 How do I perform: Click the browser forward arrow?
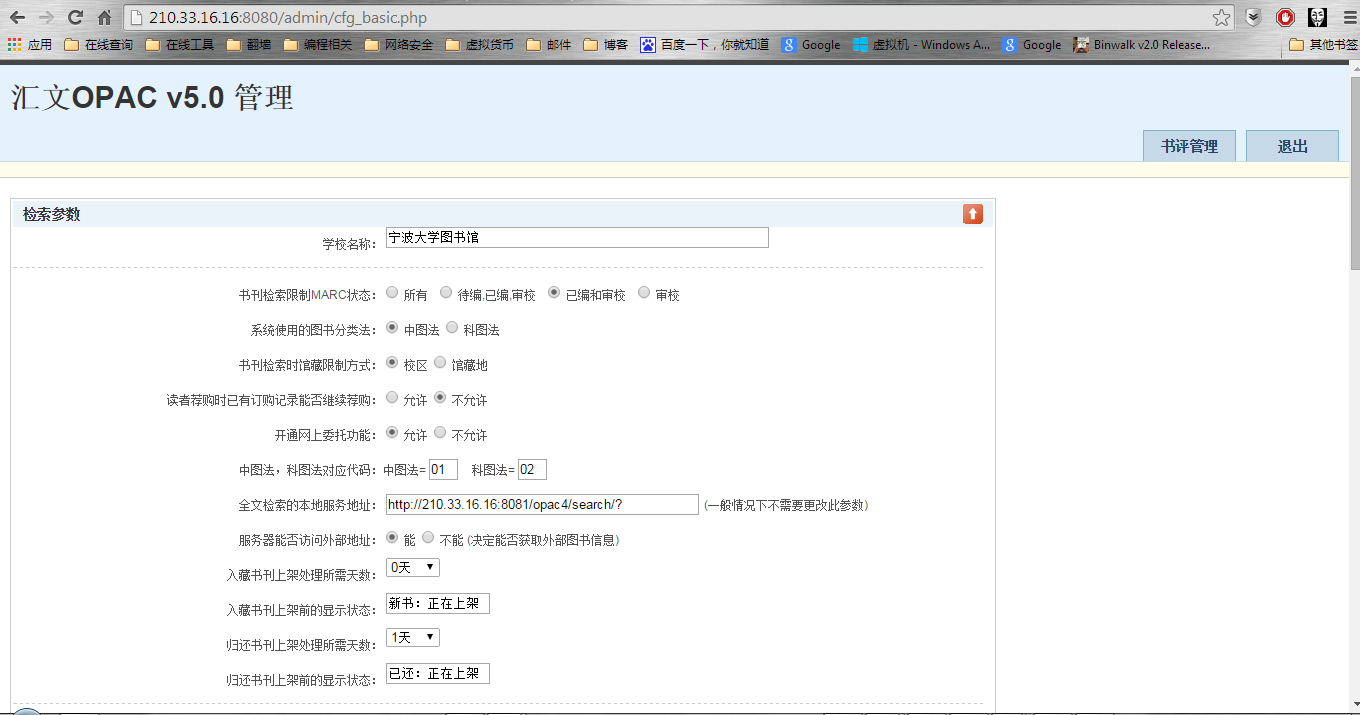point(46,17)
